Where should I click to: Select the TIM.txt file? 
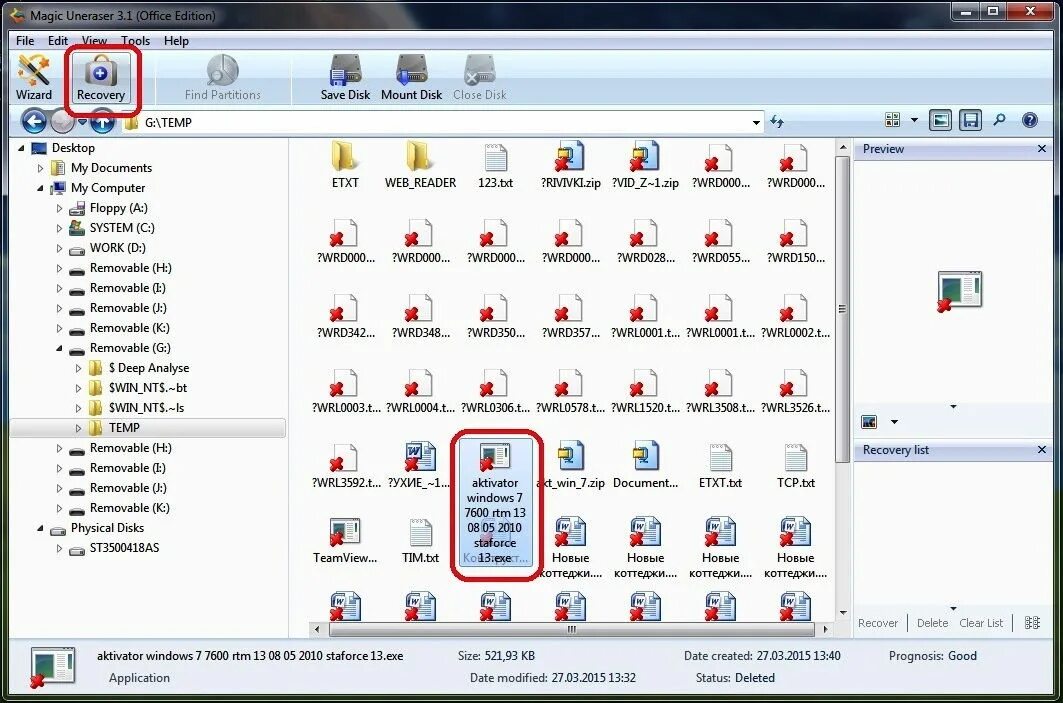[x=420, y=541]
